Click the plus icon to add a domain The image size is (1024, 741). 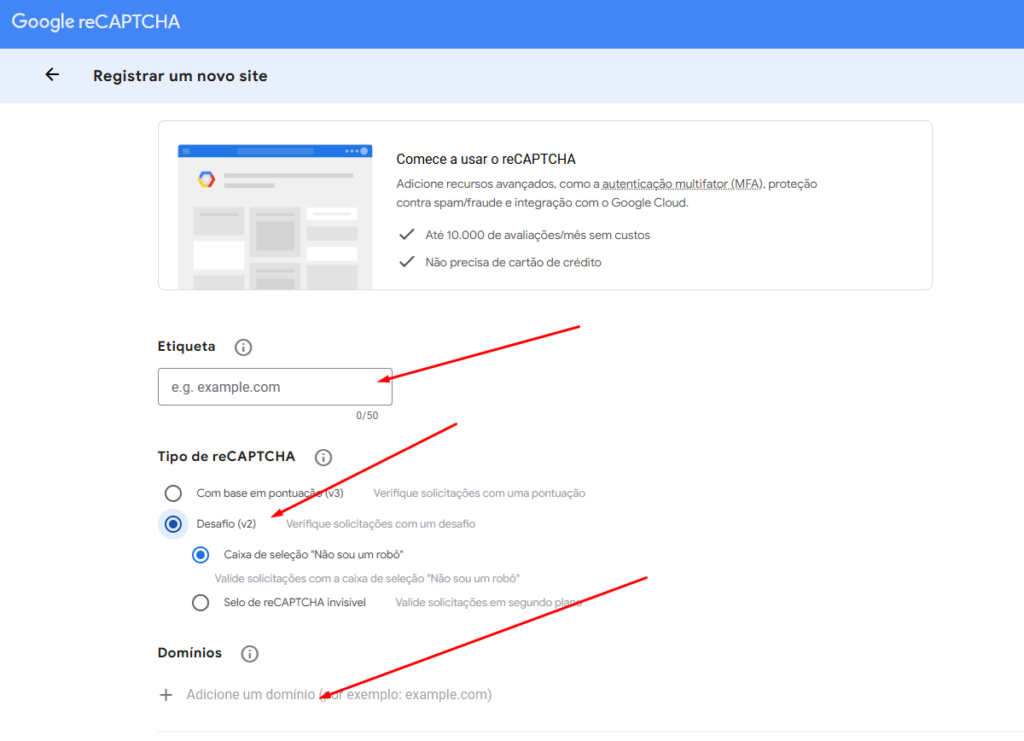tap(166, 694)
